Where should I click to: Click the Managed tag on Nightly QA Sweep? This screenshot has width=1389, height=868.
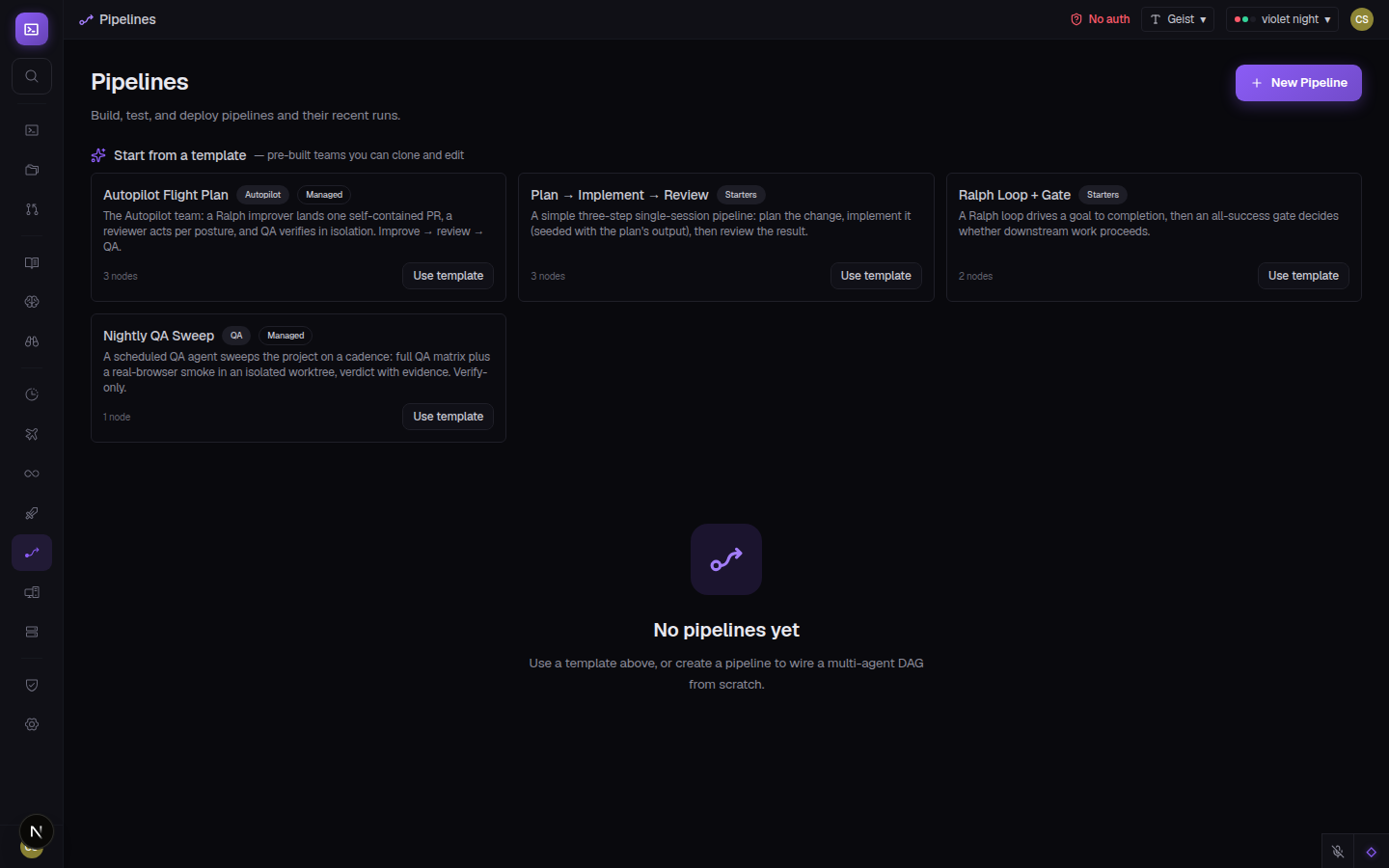(x=286, y=336)
